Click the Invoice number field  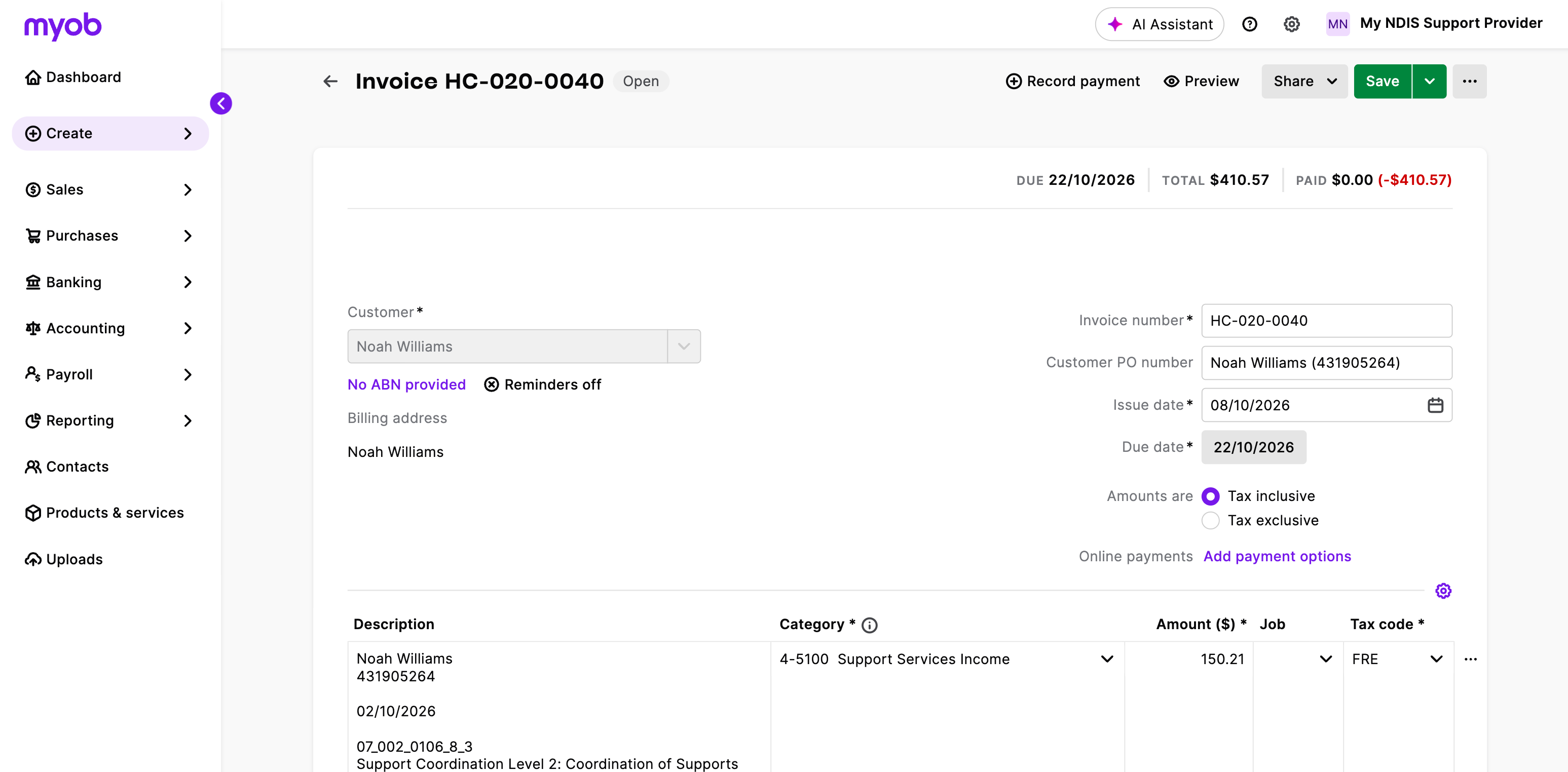[1326, 321]
